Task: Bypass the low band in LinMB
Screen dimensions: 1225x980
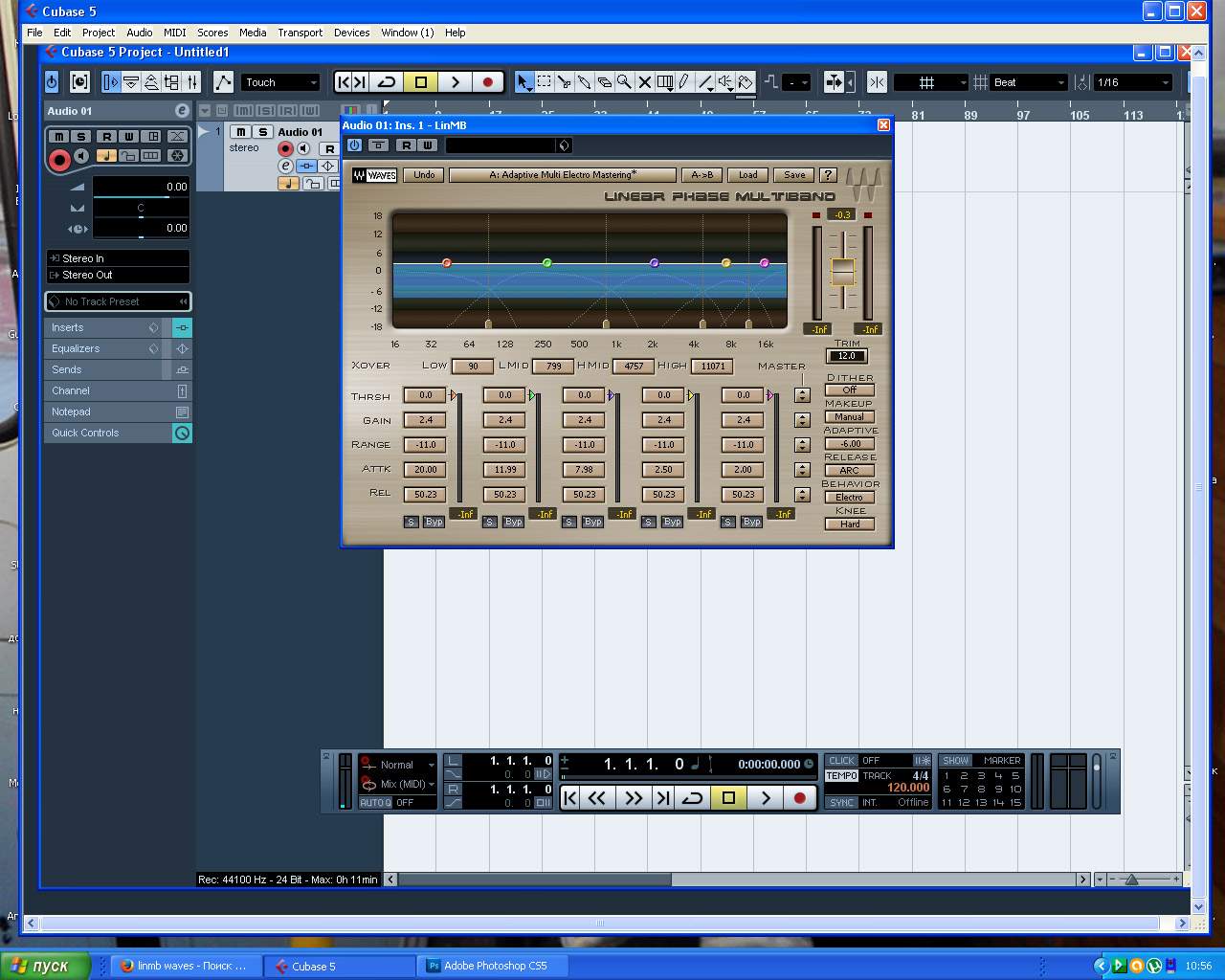Action: pyautogui.click(x=434, y=522)
